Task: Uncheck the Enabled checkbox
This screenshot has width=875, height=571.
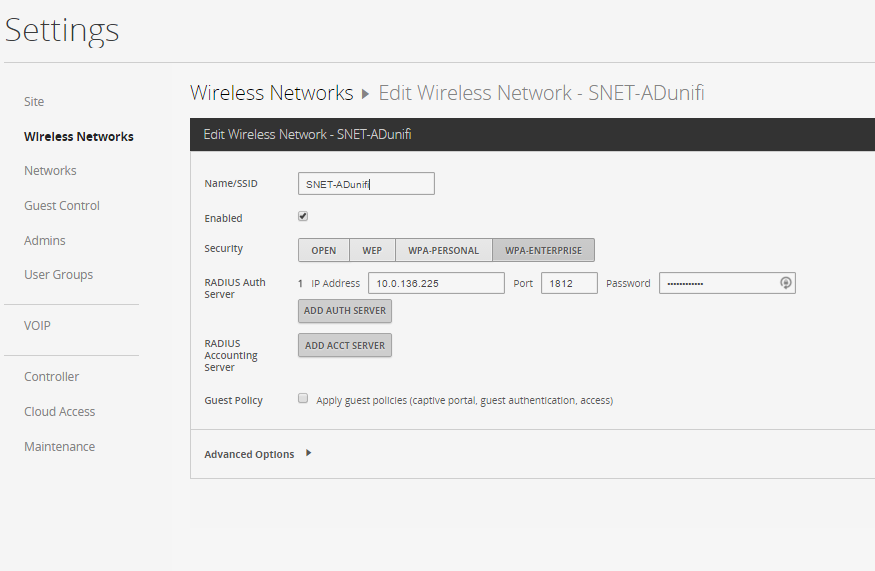Action: pyautogui.click(x=303, y=216)
